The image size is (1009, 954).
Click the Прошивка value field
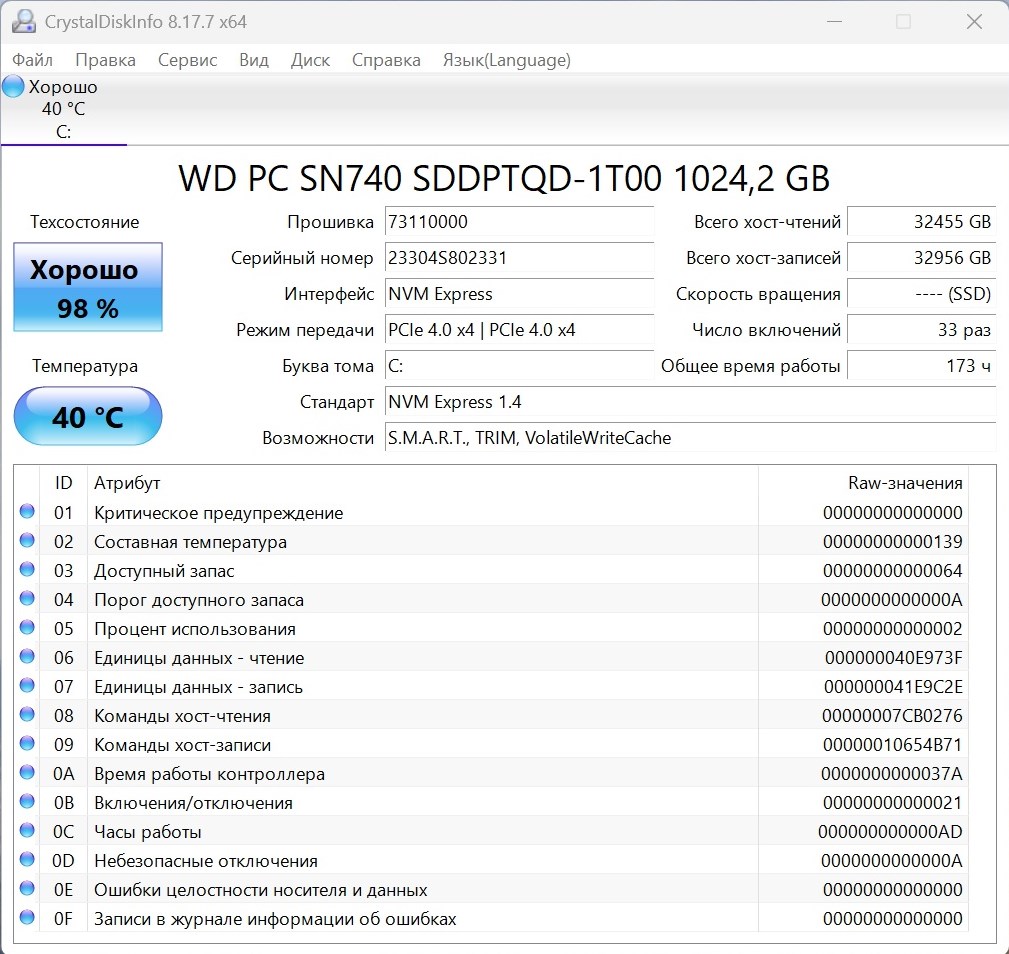pos(519,222)
